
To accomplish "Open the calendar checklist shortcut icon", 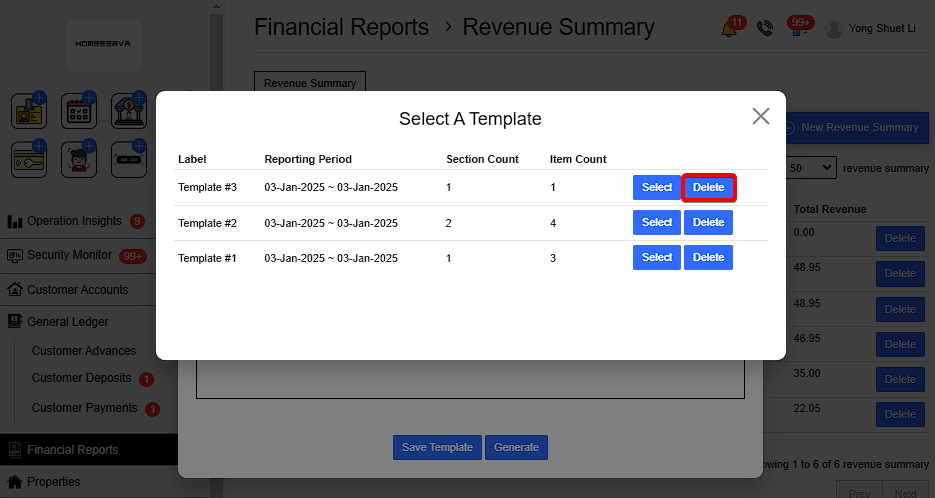I will pyautogui.click(x=79, y=111).
